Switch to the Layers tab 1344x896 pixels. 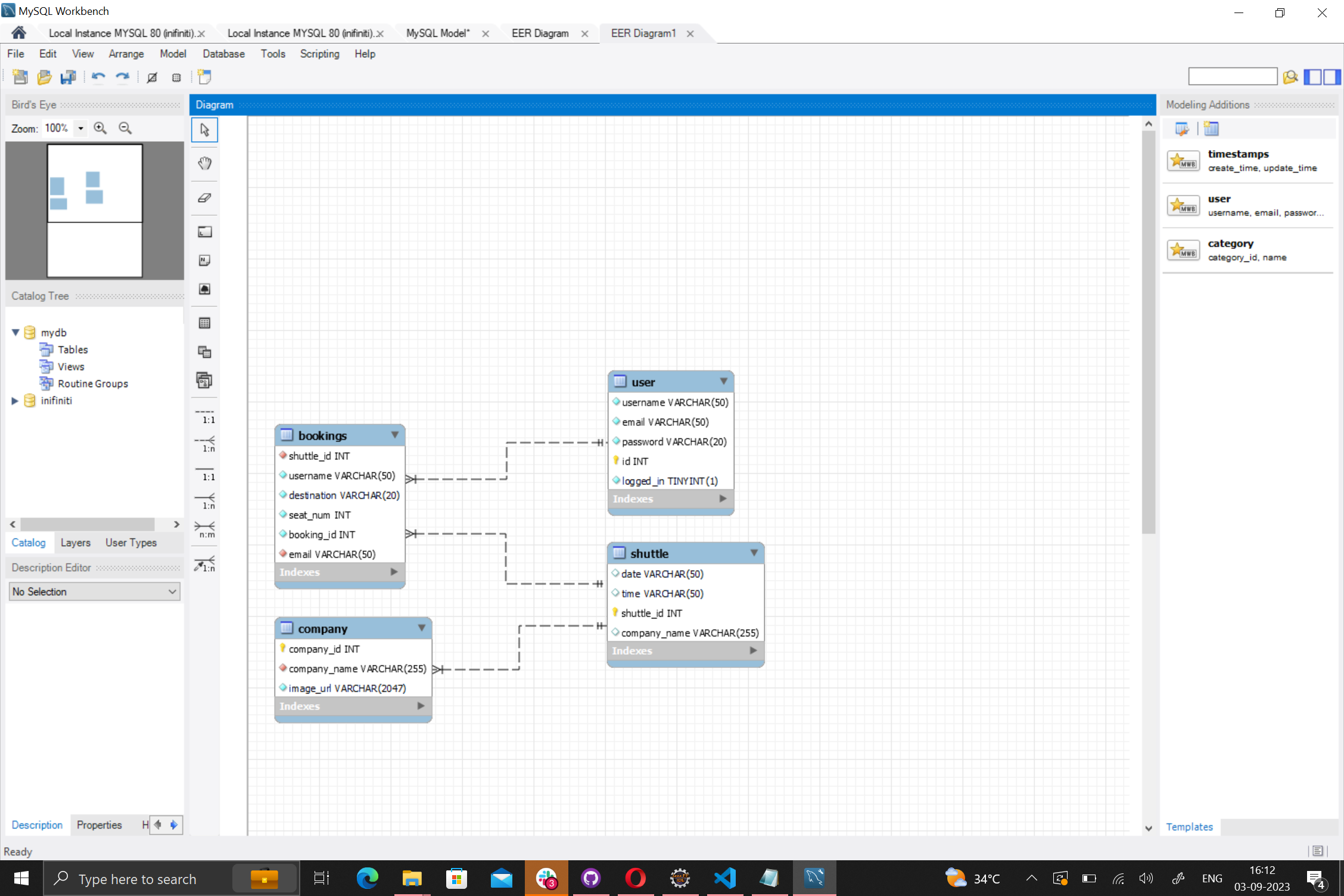click(x=76, y=543)
